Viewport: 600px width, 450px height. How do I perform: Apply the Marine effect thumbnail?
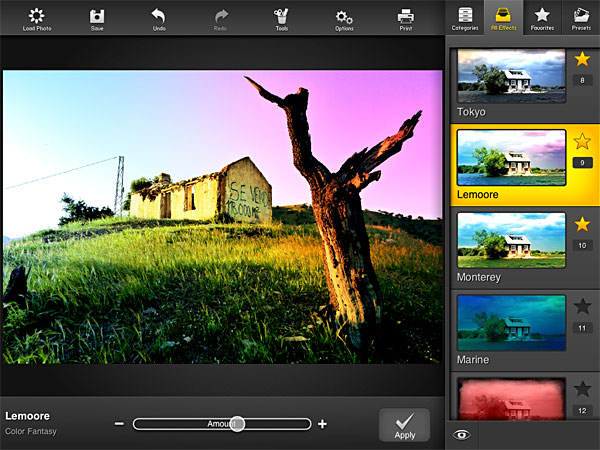(511, 323)
